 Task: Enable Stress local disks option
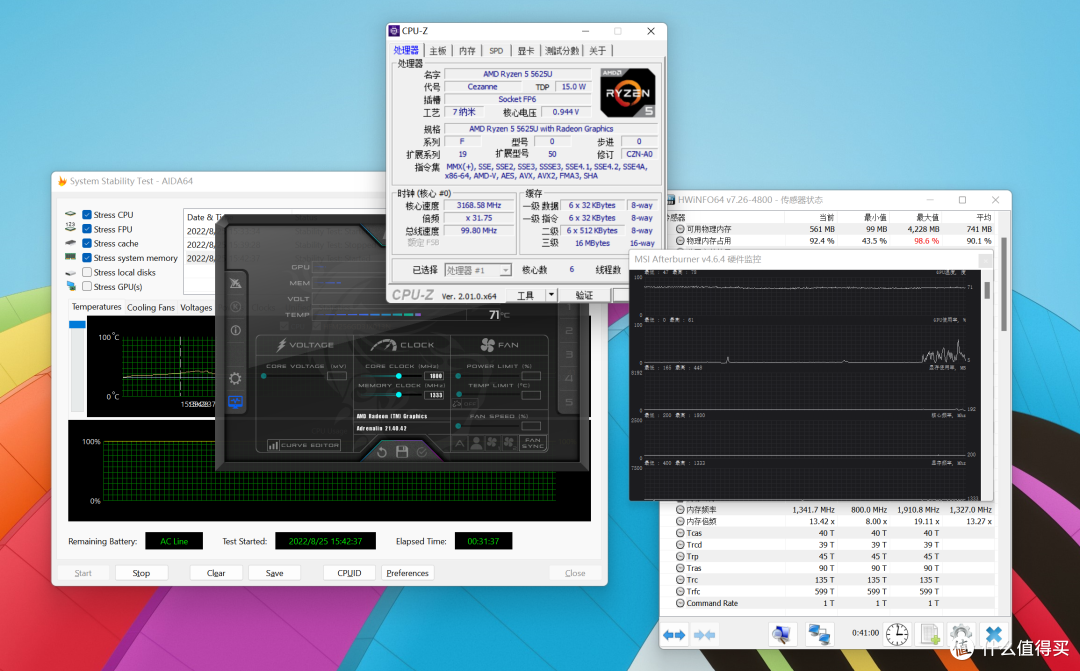click(87, 272)
